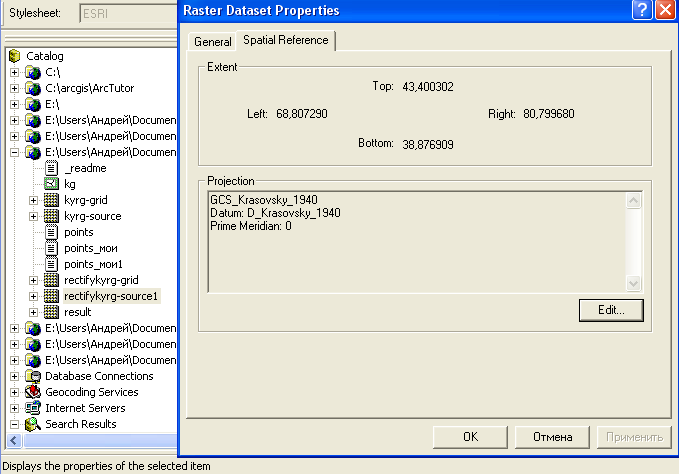Expand the kyrg-source raster bands
Screen dimensions: 679x474
[x=33, y=216]
